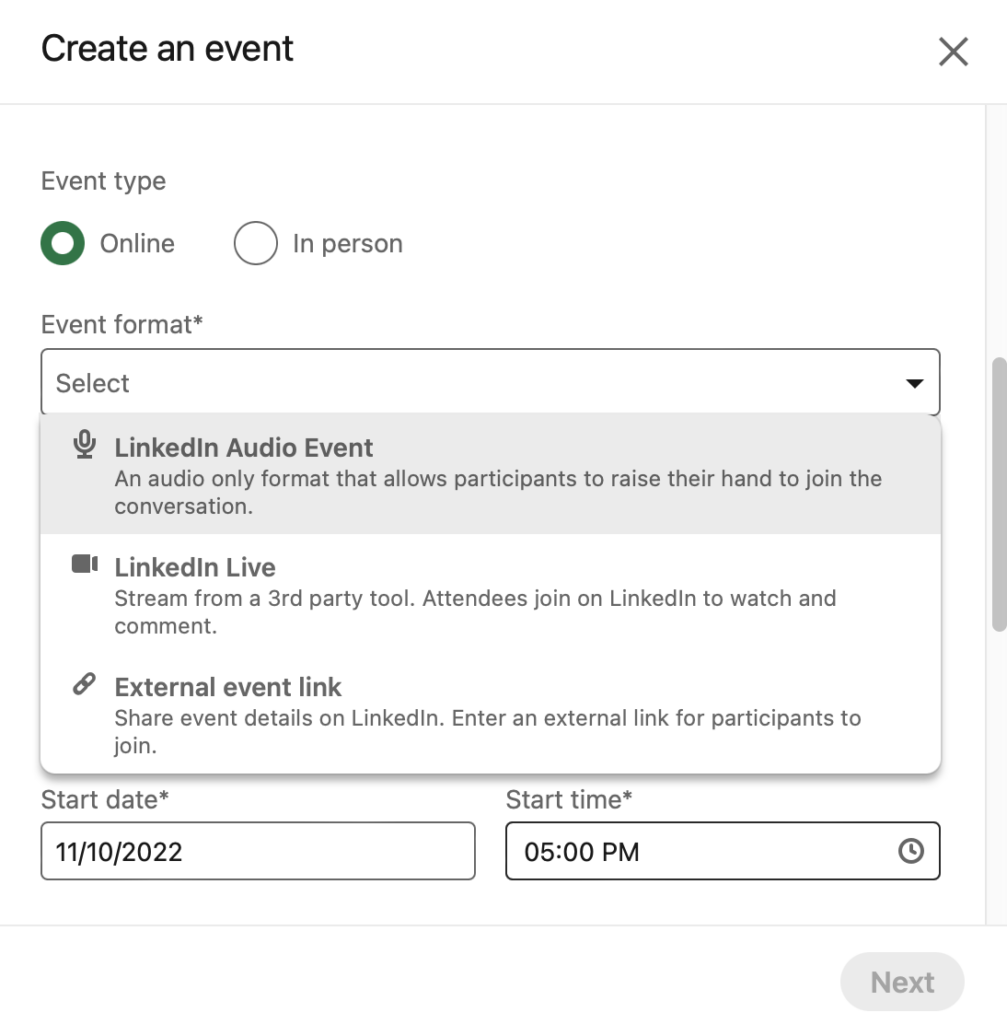Screen dimensions: 1007x1024
Task: Click the 'In person' text label
Action: (x=347, y=244)
